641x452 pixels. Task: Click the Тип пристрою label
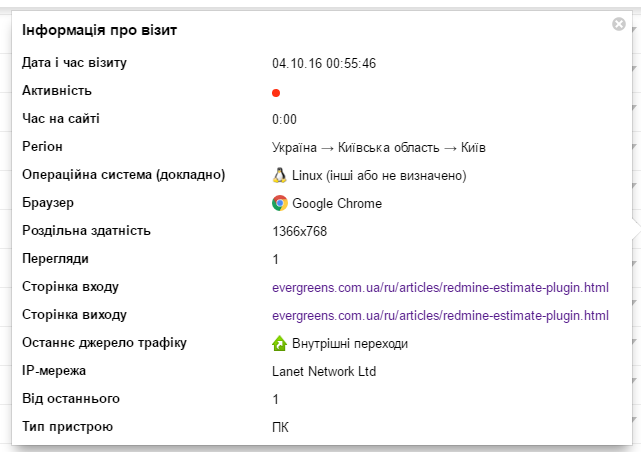[67, 427]
